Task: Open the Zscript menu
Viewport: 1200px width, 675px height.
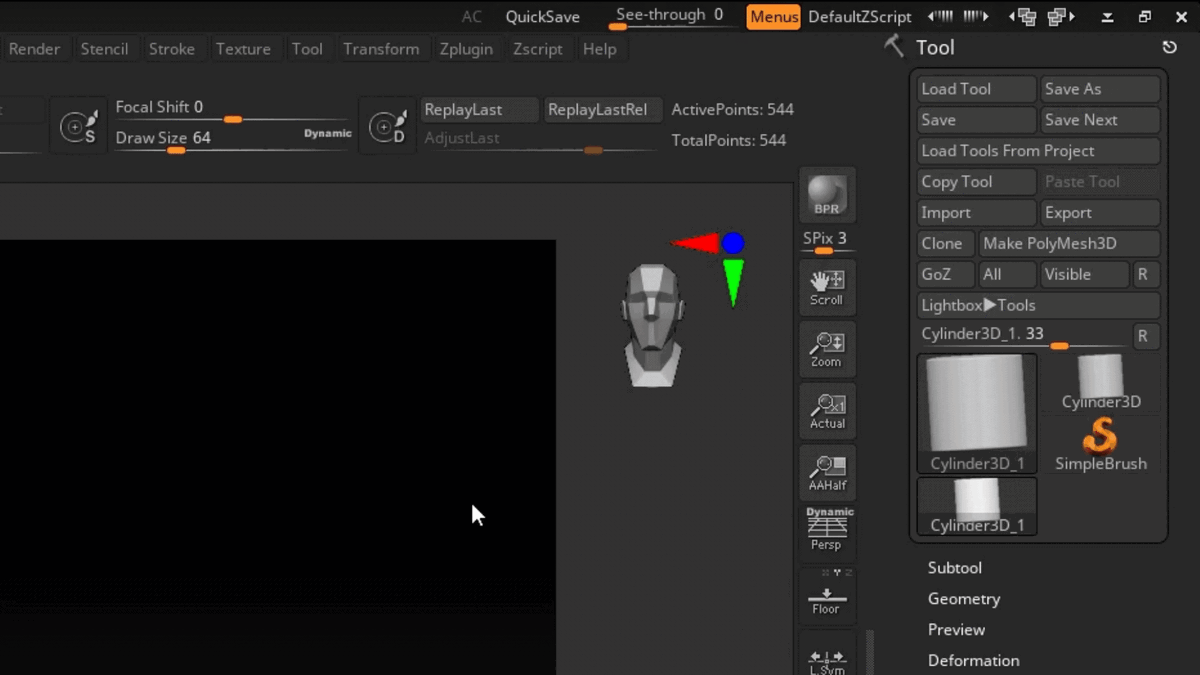Action: point(538,49)
